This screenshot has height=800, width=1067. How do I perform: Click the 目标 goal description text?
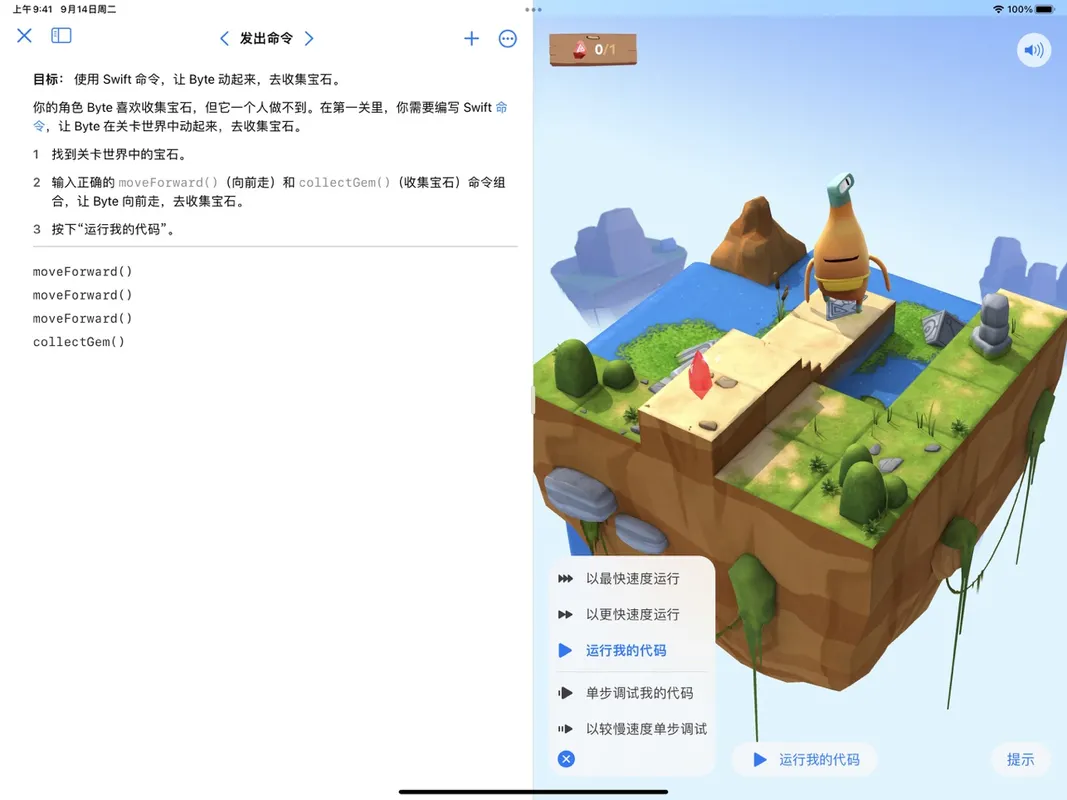(187, 80)
